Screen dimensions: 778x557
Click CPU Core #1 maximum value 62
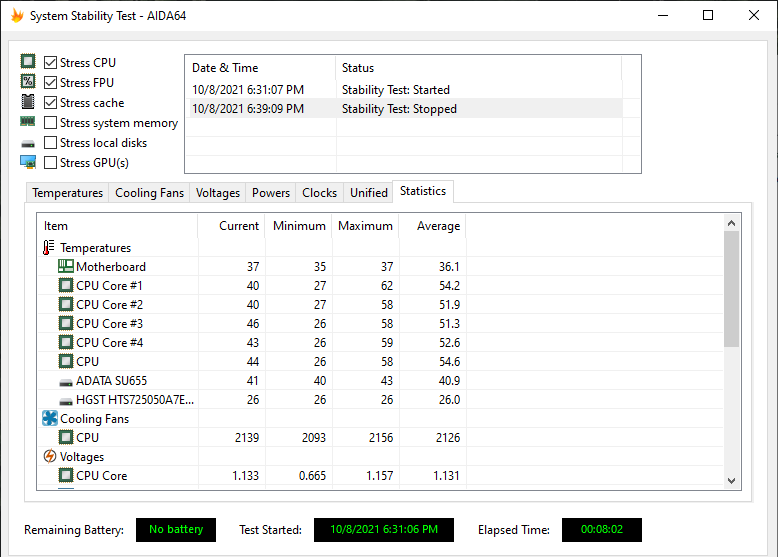coord(387,286)
